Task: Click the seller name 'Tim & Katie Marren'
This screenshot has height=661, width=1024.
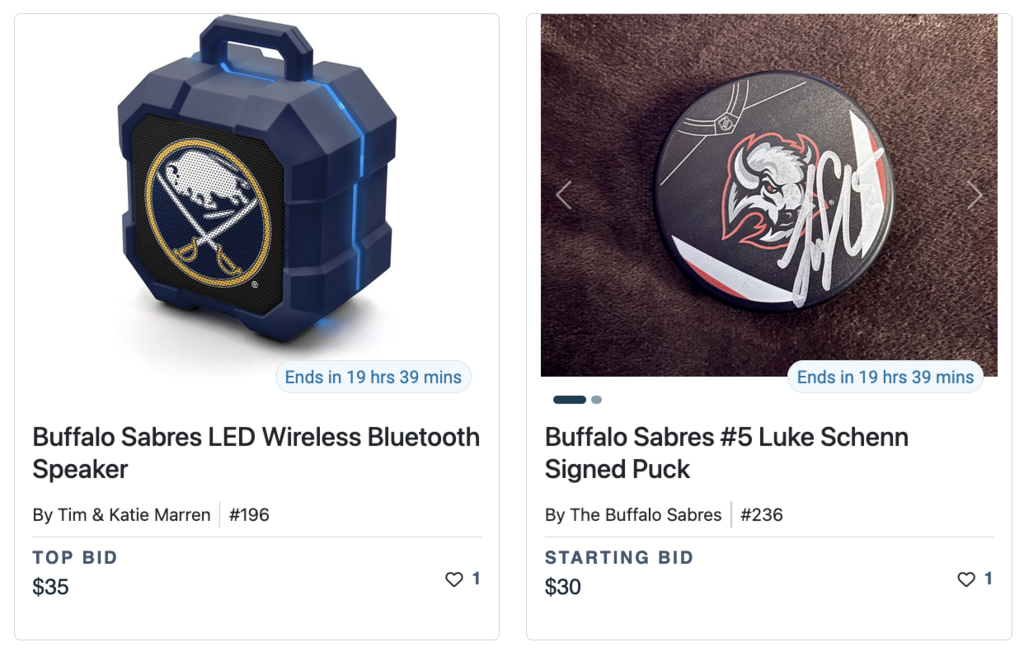Action: [121, 514]
